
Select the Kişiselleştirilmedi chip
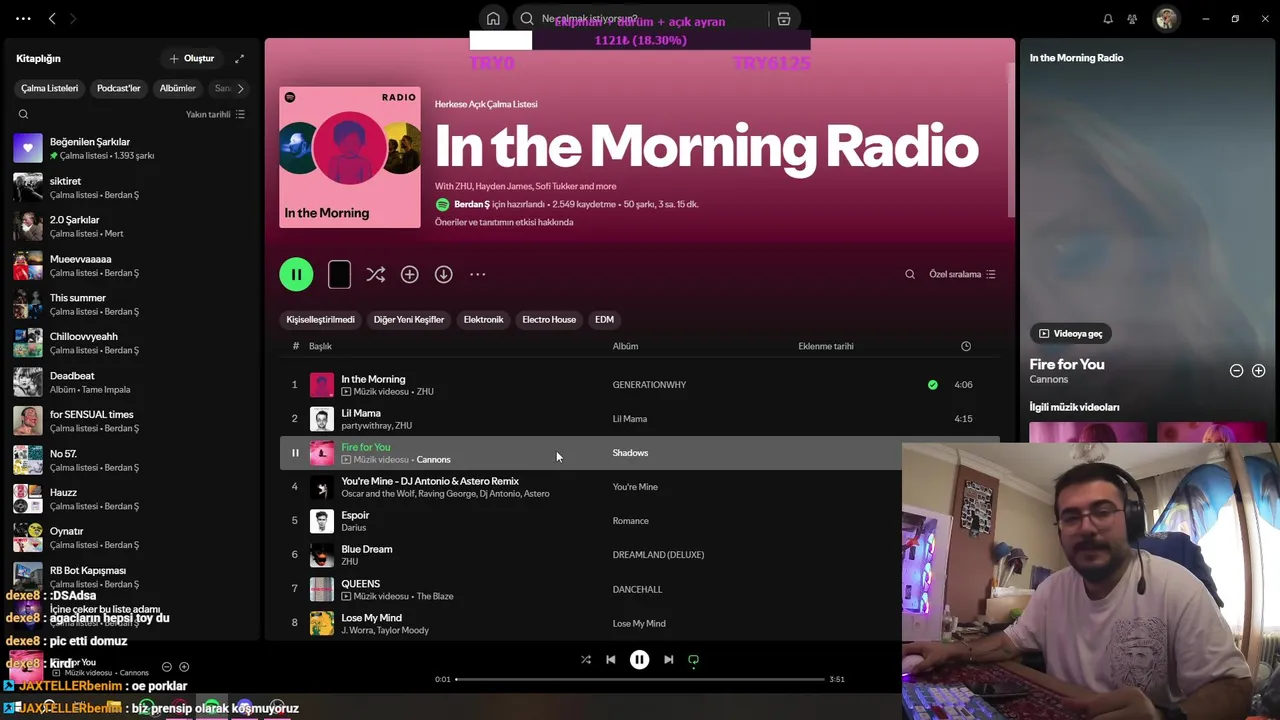[x=320, y=319]
